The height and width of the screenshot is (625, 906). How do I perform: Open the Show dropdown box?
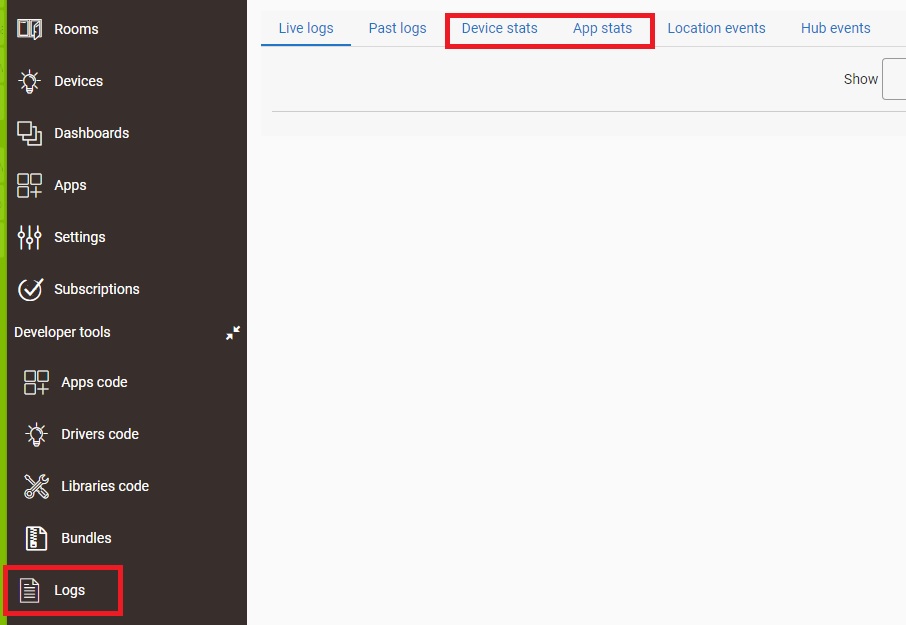pos(893,79)
